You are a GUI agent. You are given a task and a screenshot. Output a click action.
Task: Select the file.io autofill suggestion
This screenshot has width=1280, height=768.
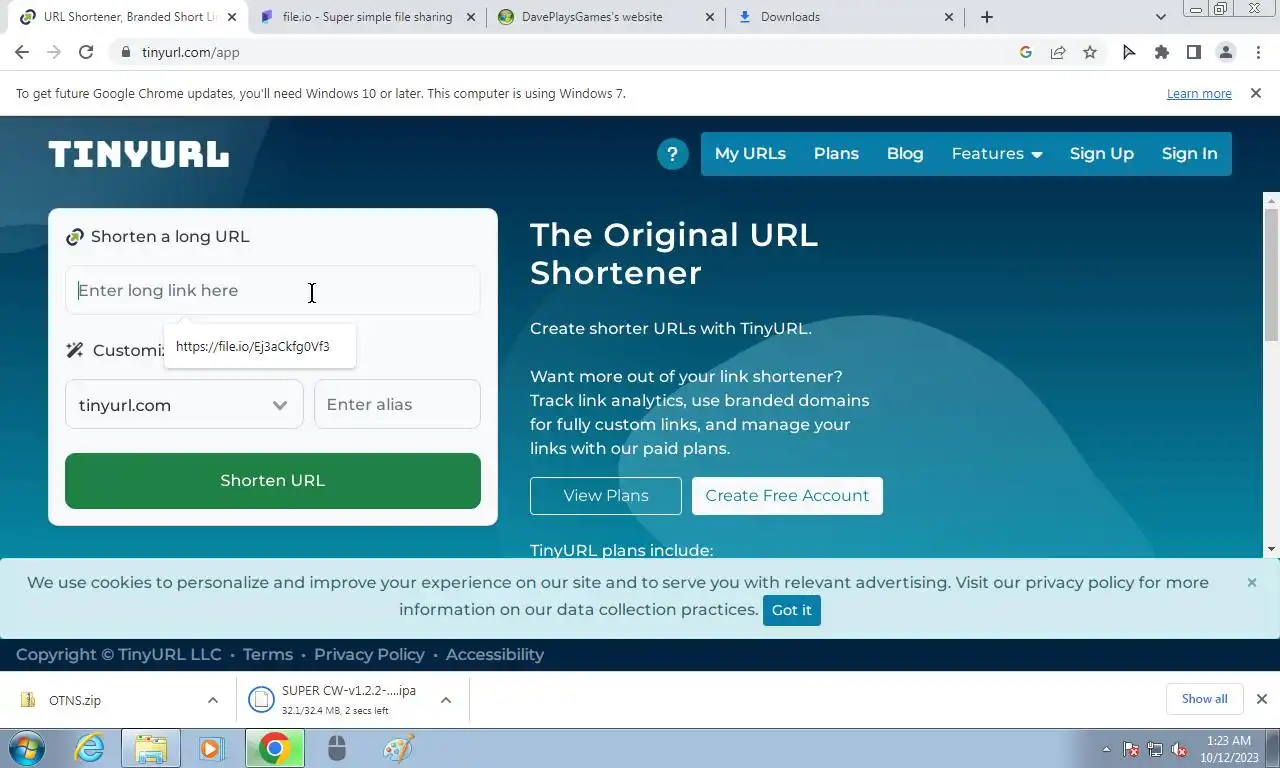260,347
